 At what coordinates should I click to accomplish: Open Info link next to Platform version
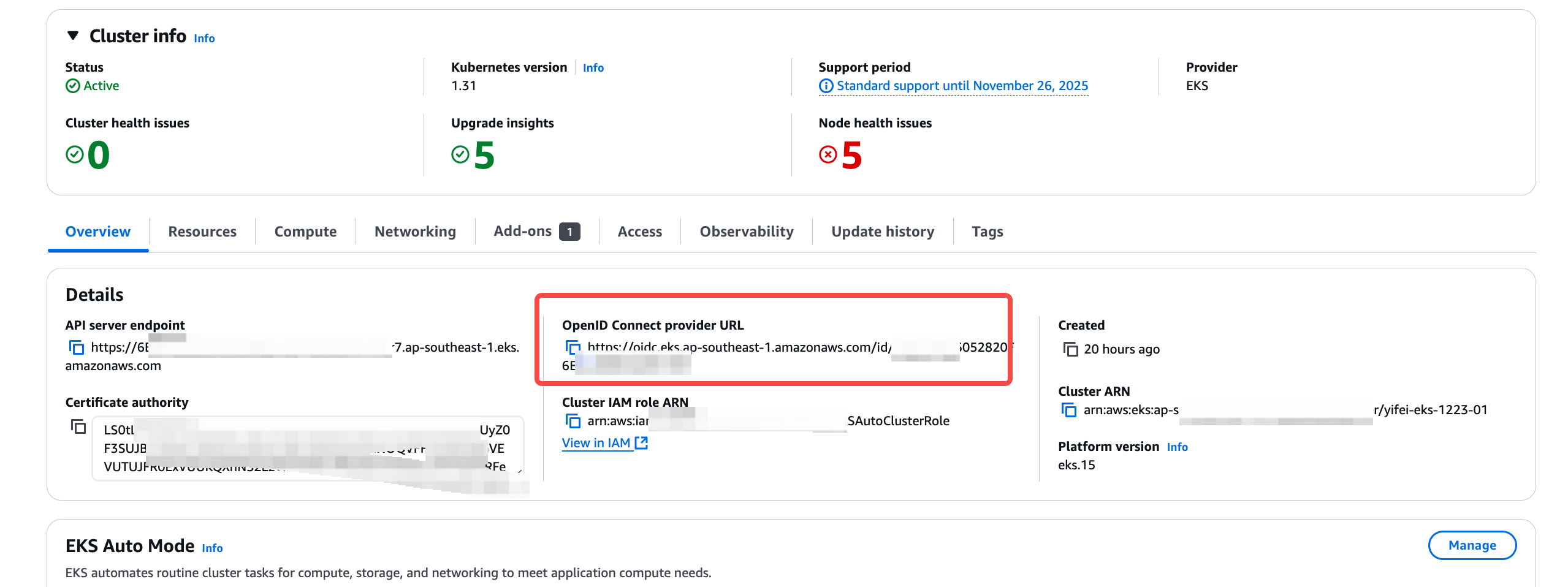(1177, 447)
